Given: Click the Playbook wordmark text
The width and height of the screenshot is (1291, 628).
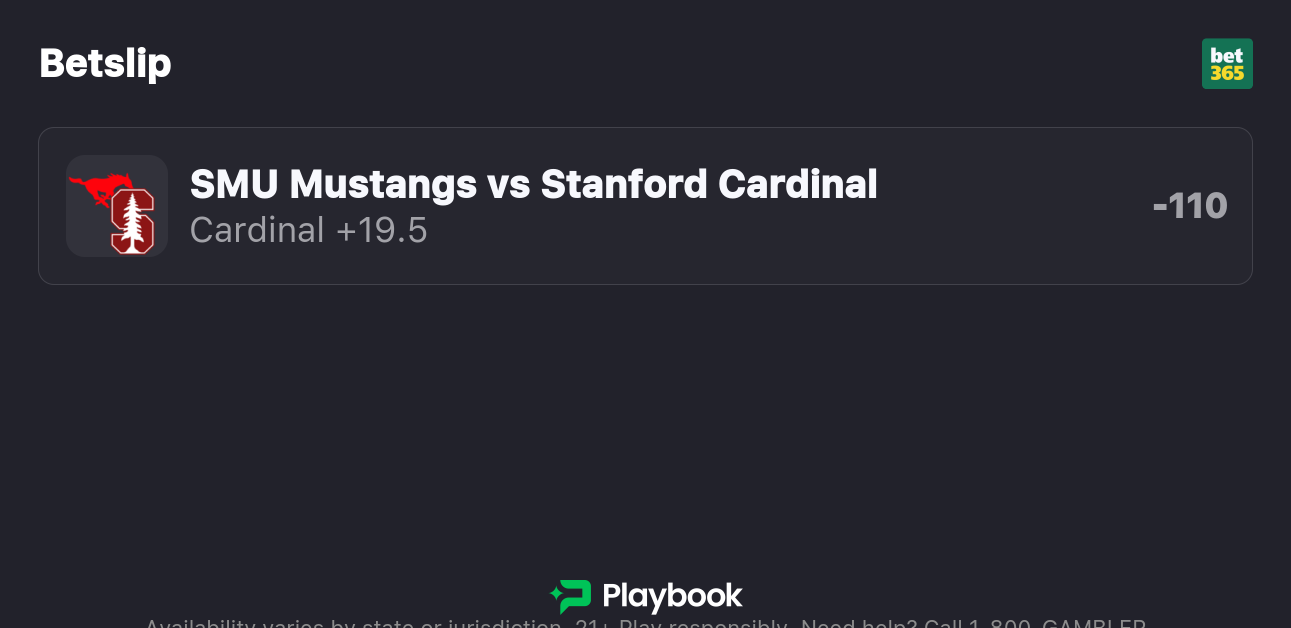Looking at the screenshot, I should click(x=672, y=597).
